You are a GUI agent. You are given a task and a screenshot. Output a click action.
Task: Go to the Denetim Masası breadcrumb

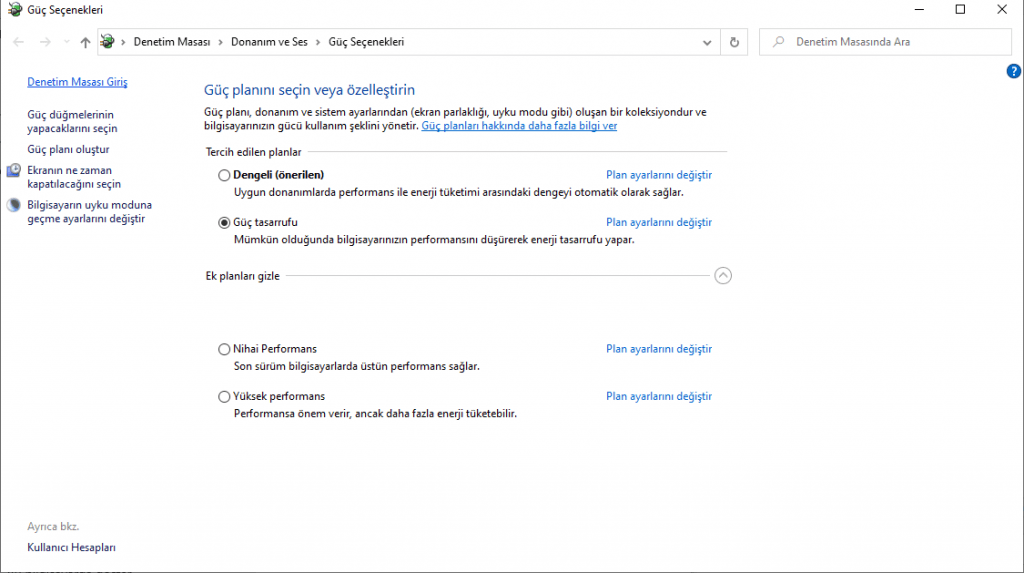click(x=172, y=42)
